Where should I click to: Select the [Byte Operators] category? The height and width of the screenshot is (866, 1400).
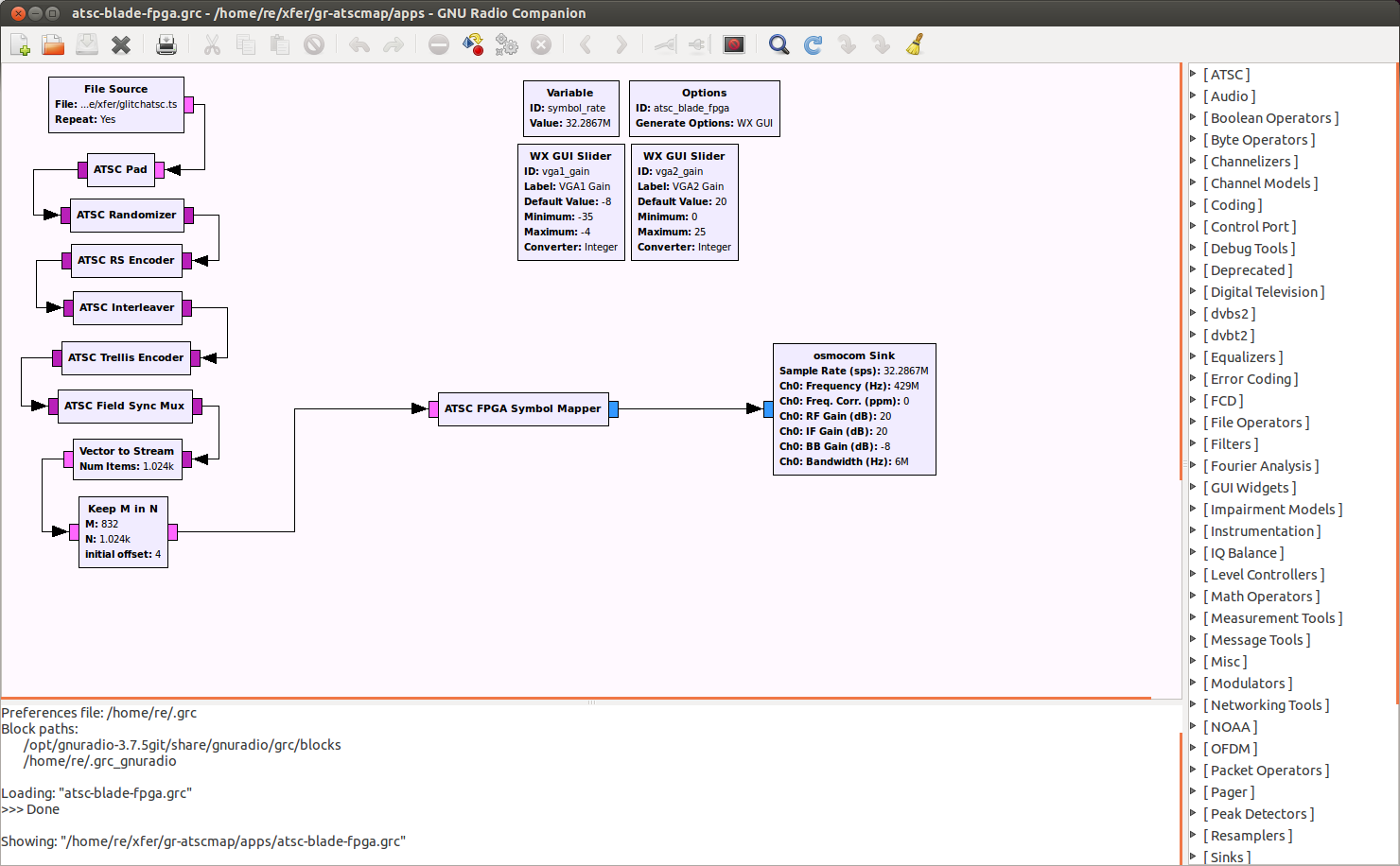coord(1259,140)
